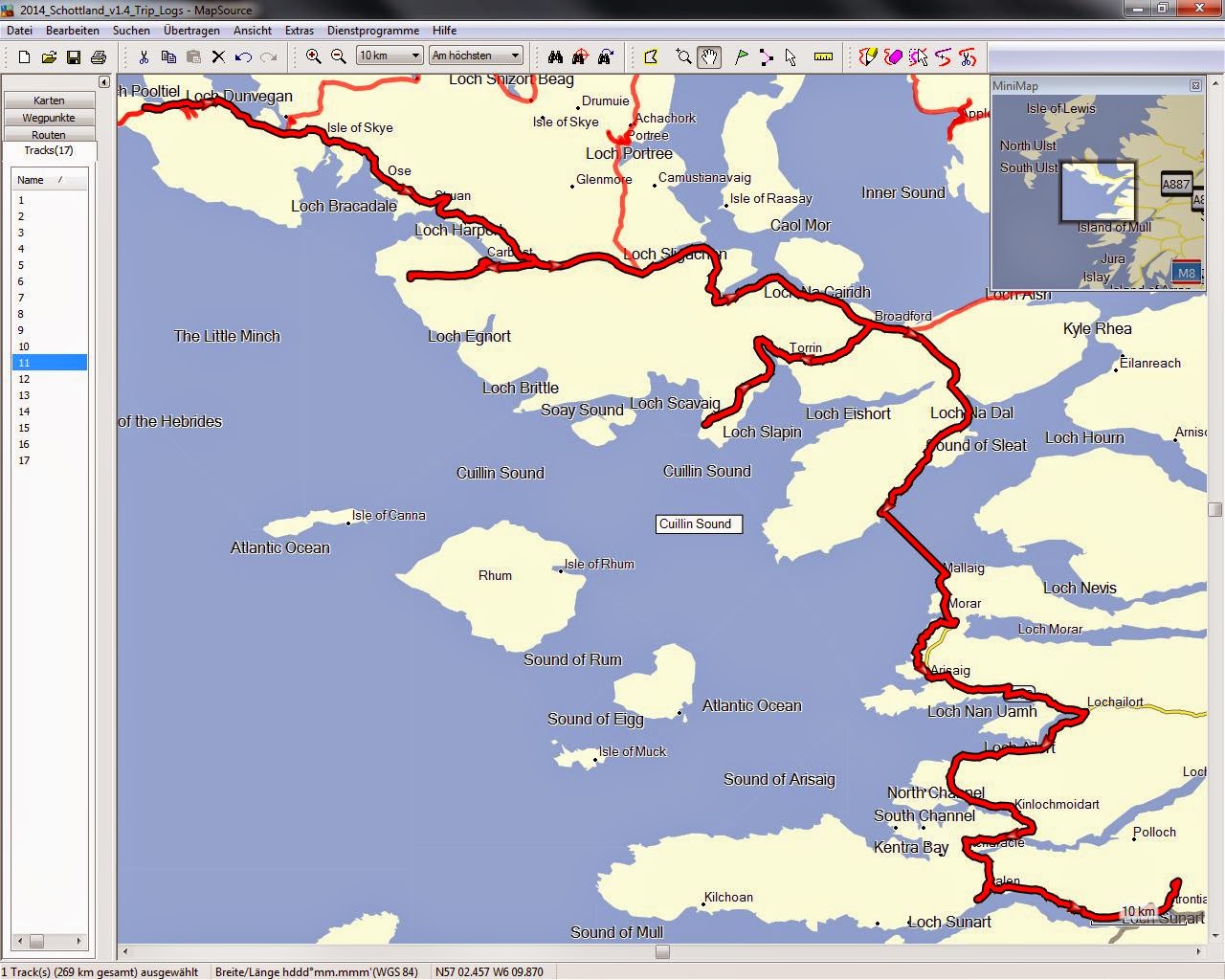Open the Suchen menu
1225x980 pixels.
131,31
